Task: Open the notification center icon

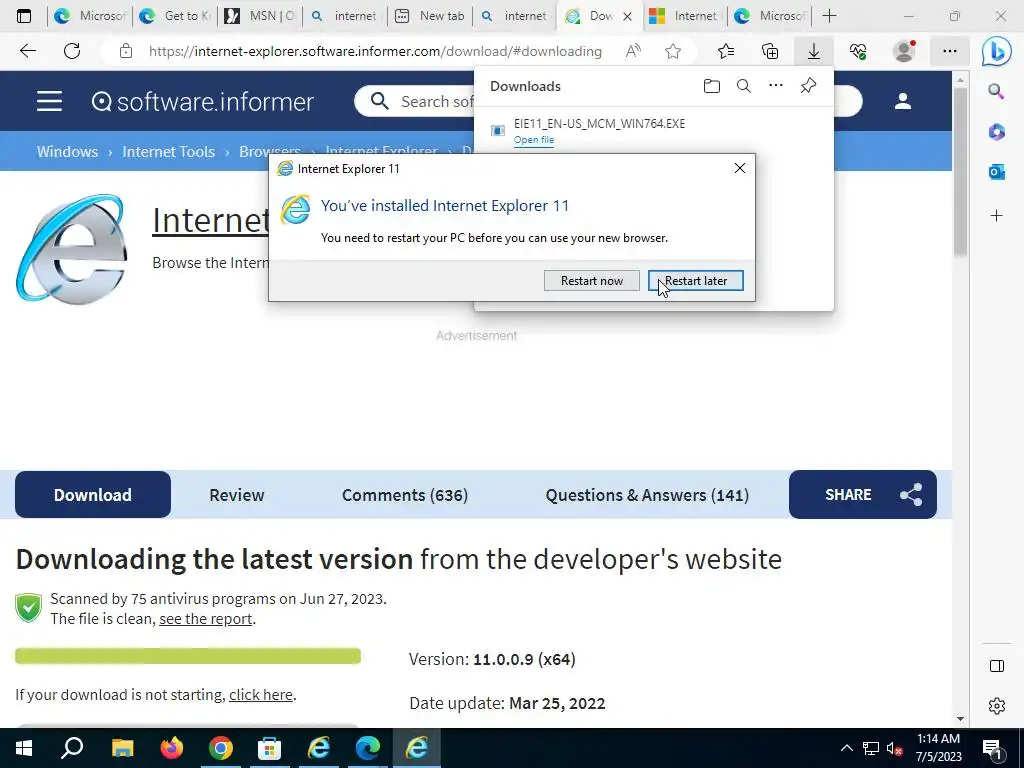Action: coord(992,749)
